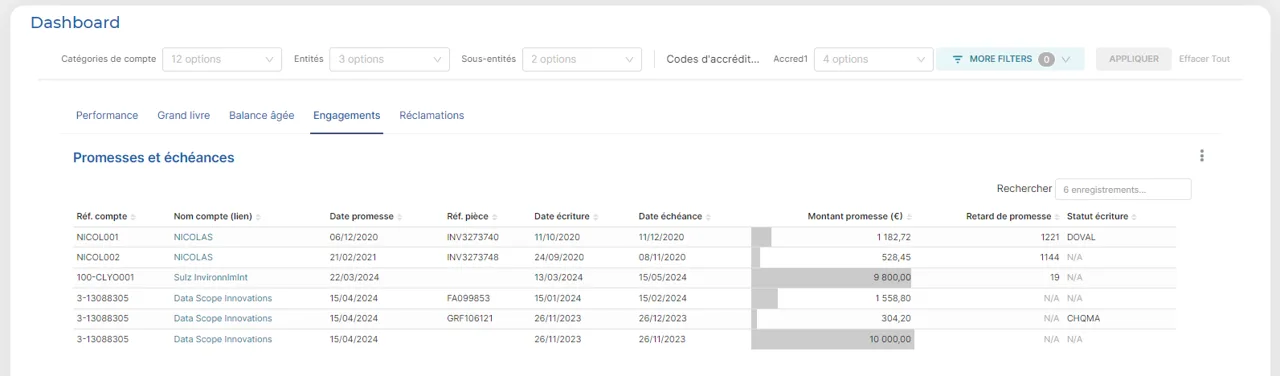Click Codes d'accrédit... label
The height and width of the screenshot is (376, 1280).
(713, 59)
